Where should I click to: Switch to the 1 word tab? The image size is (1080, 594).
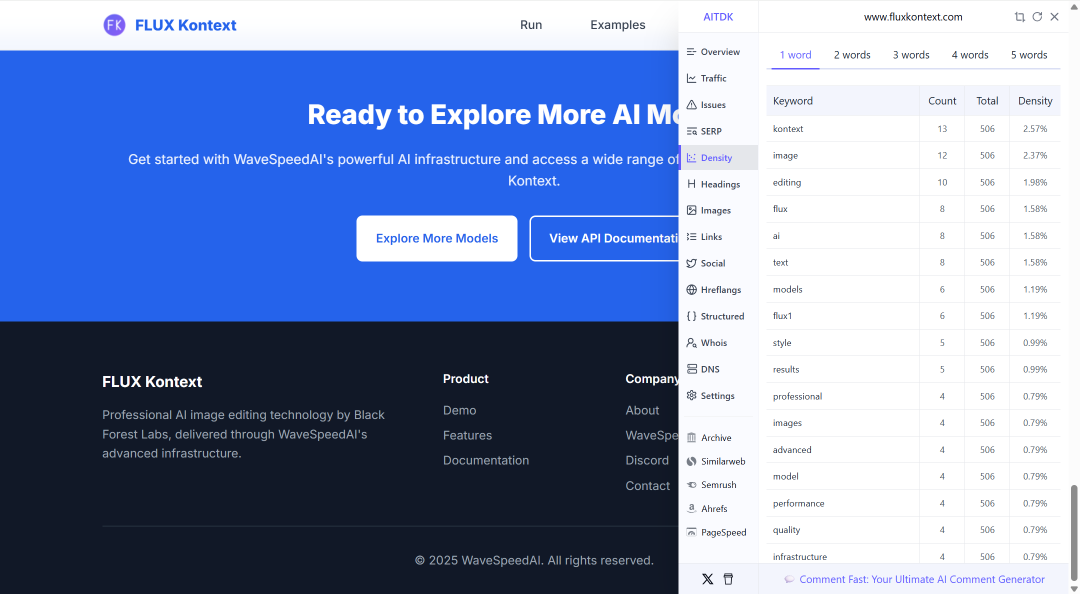(x=796, y=55)
